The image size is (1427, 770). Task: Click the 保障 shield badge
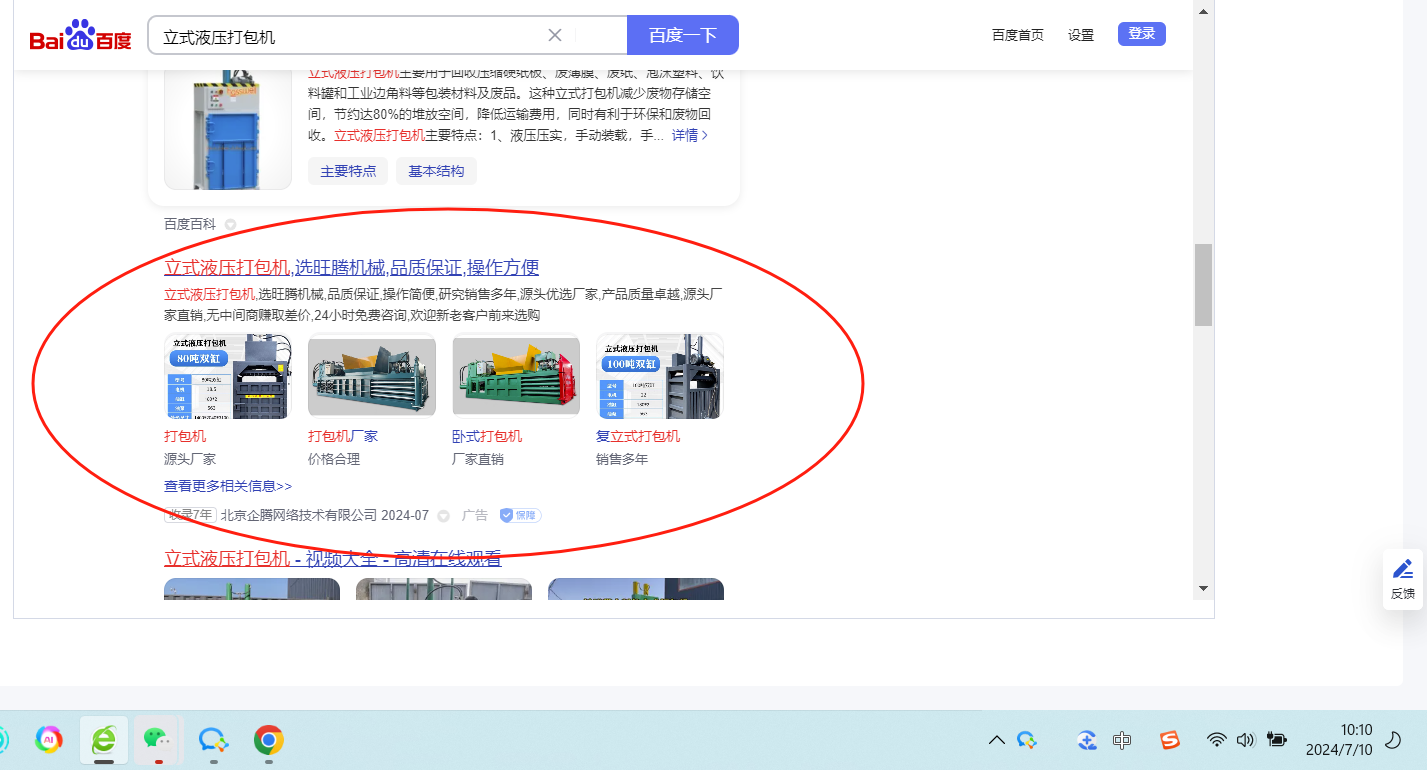[x=520, y=515]
